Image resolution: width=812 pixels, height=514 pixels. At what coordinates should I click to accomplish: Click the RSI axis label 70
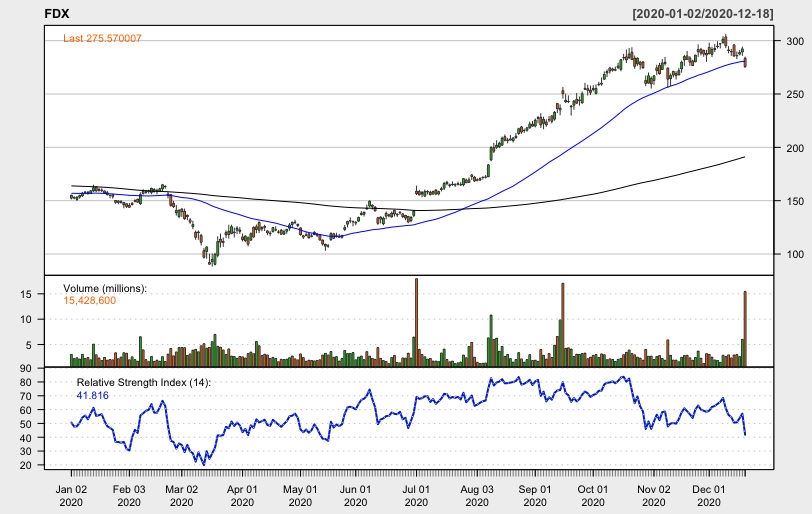26,396
